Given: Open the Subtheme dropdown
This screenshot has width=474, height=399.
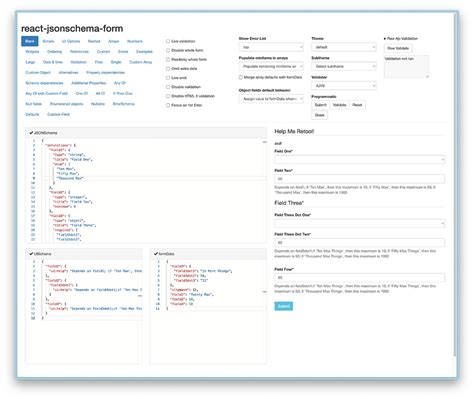Looking at the screenshot, I should [344, 67].
